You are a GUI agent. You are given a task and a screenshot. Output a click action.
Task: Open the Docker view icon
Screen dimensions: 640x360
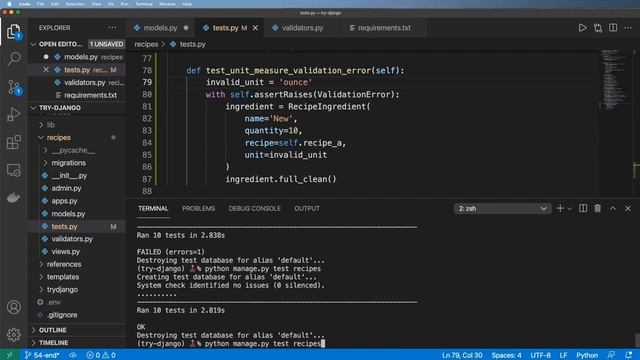coord(13,198)
